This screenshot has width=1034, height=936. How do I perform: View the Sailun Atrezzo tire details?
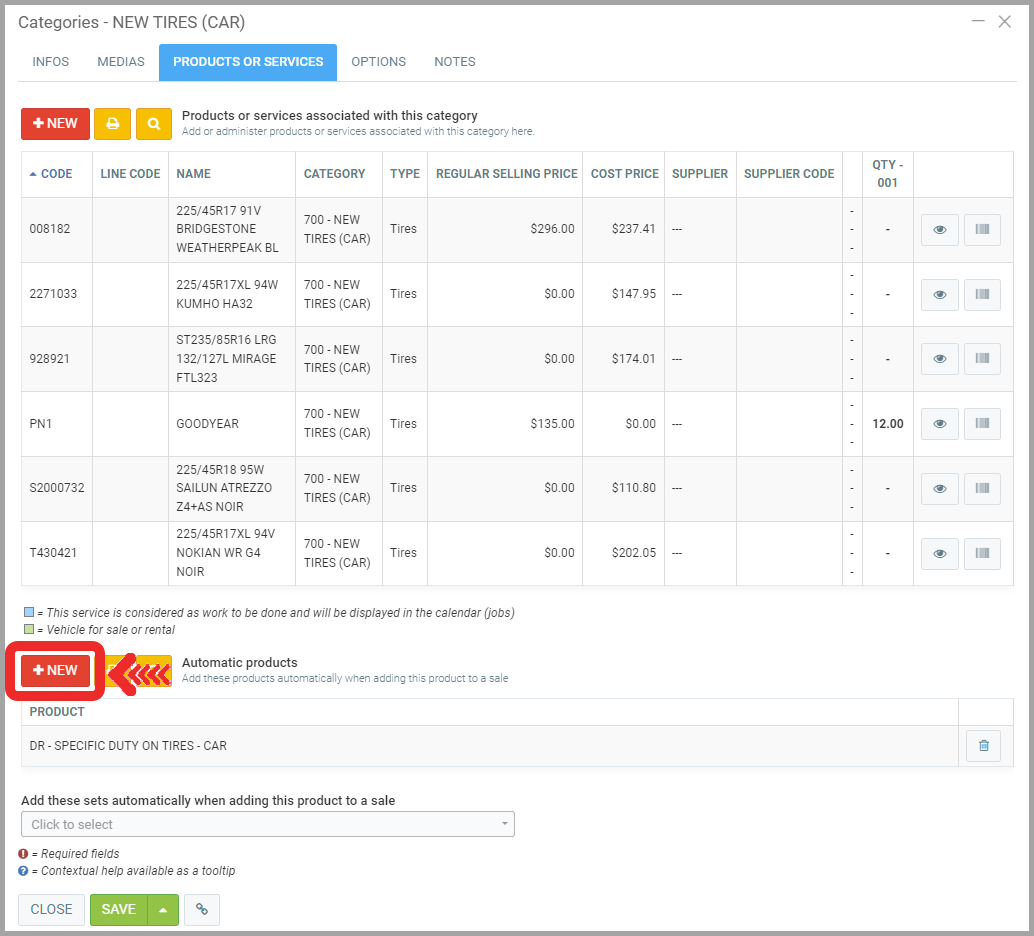(x=939, y=489)
